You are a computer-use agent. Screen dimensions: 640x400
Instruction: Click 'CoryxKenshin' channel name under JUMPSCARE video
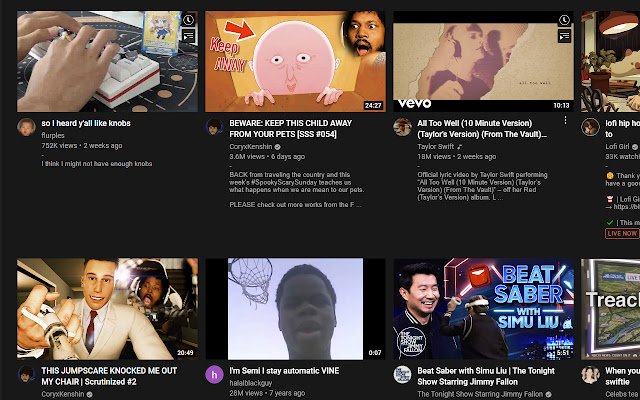click(62, 394)
